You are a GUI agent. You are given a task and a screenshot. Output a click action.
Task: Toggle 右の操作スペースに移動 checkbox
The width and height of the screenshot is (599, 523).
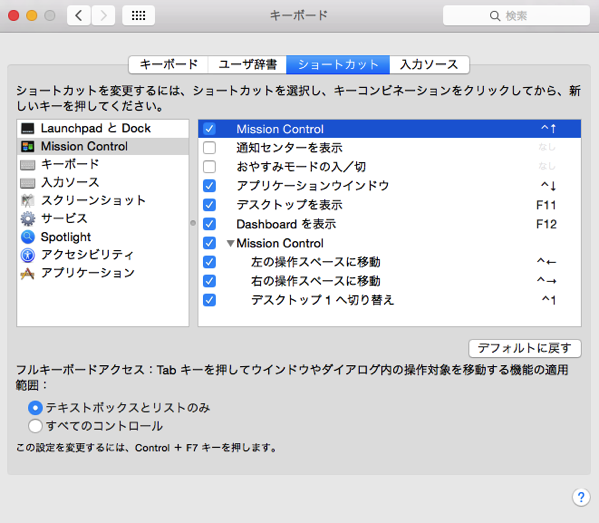tap(209, 281)
